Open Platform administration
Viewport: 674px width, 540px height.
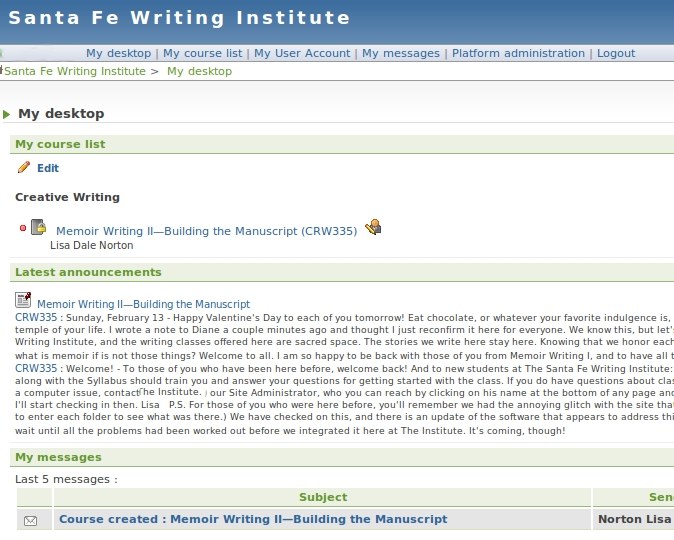519,53
